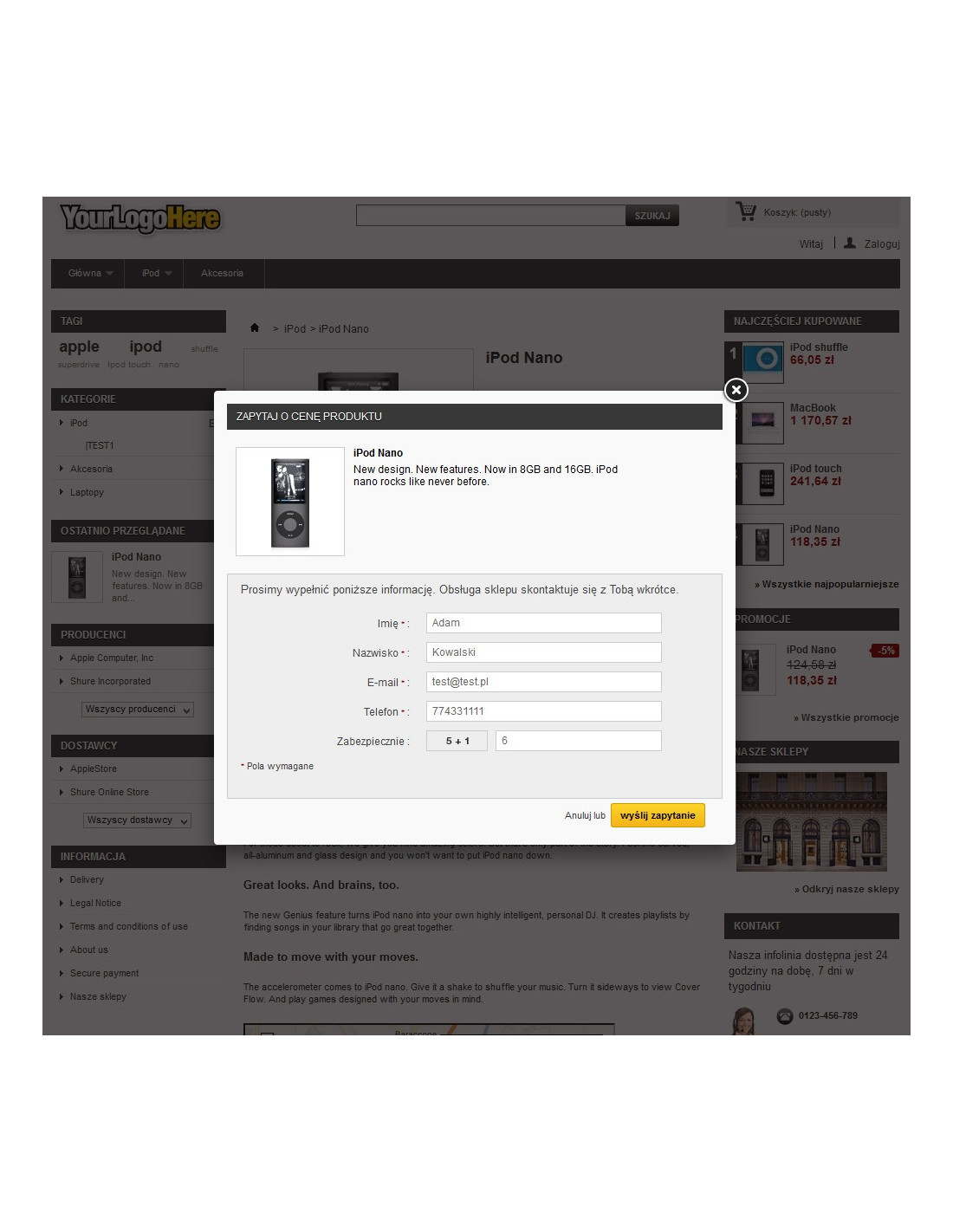The height and width of the screenshot is (1232, 953).
Task: Focus the E-mail input field
Action: (544, 682)
